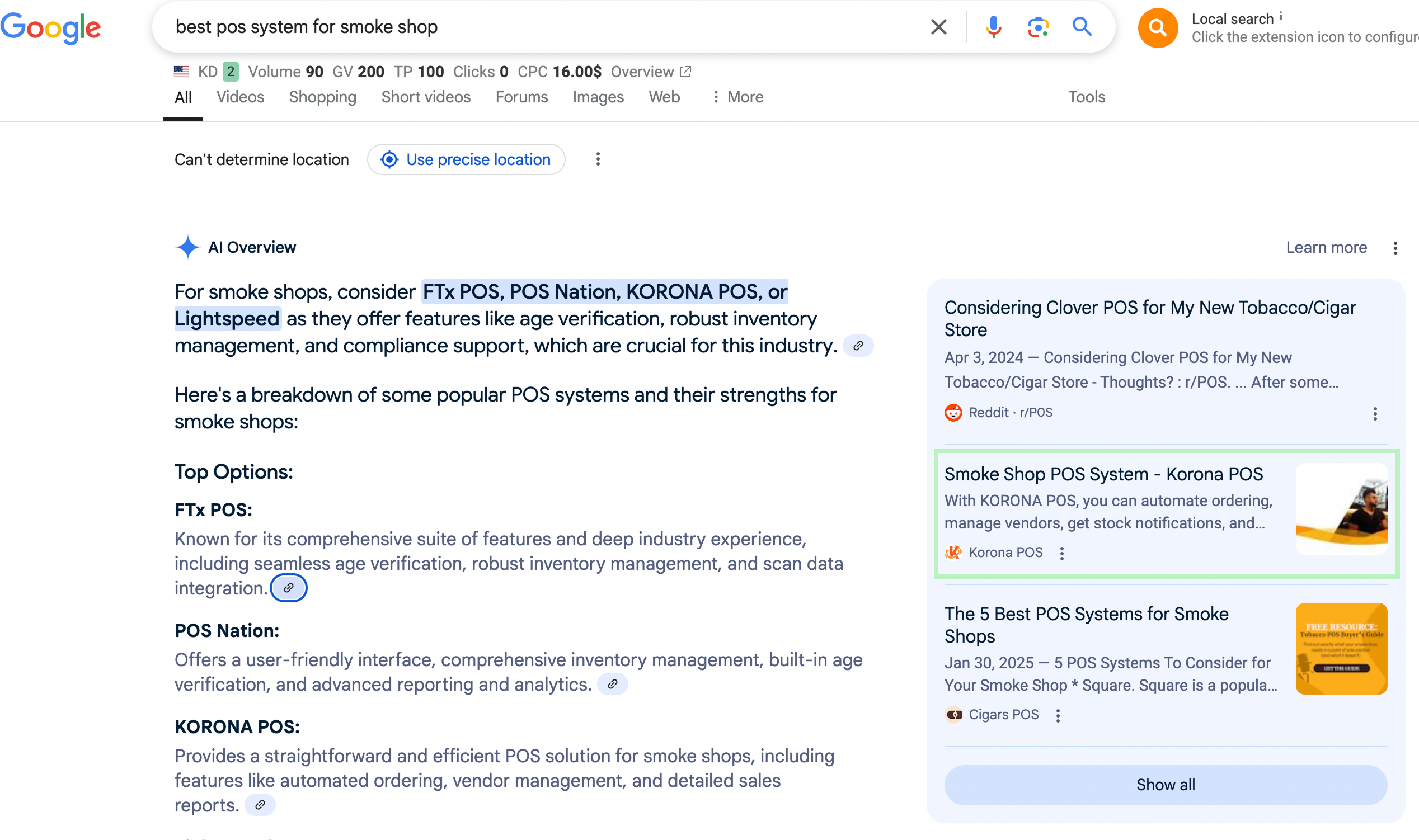This screenshot has width=1419, height=840.
Task: Open source link icon after POS Nation description
Action: click(612, 685)
